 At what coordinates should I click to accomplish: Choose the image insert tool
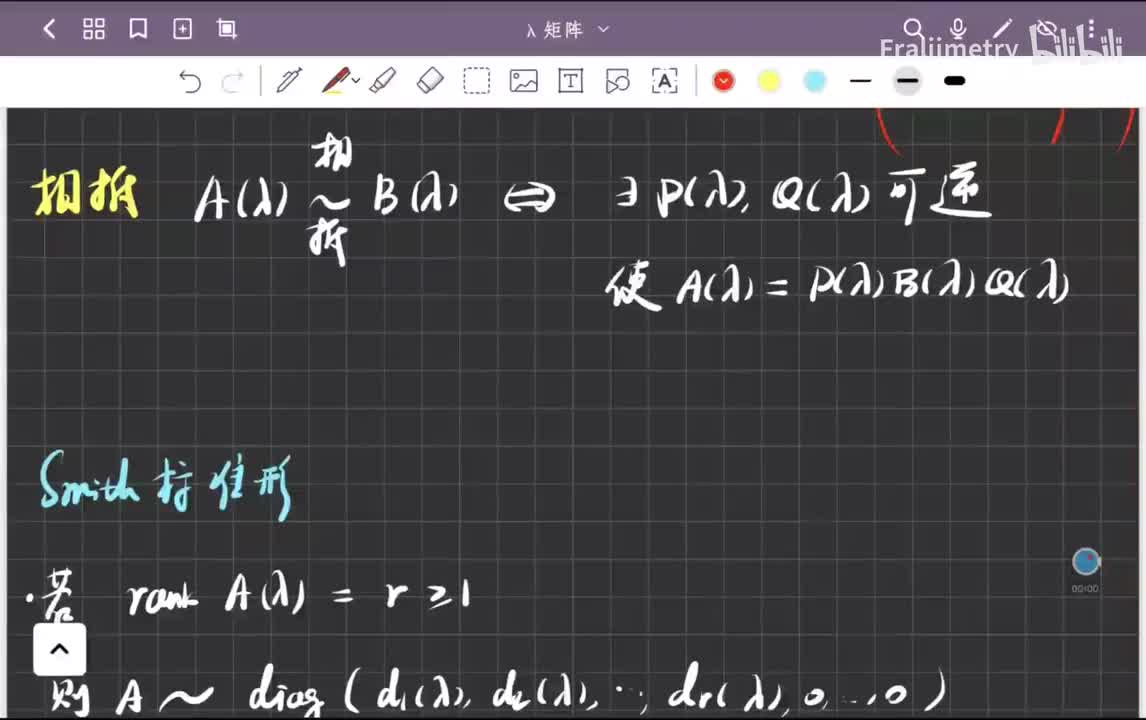tap(523, 80)
